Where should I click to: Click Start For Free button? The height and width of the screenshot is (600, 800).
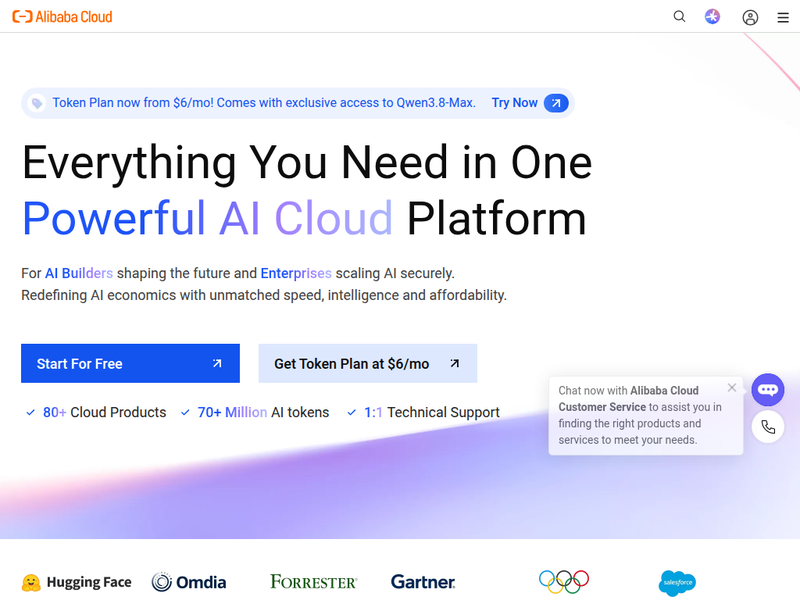130,363
